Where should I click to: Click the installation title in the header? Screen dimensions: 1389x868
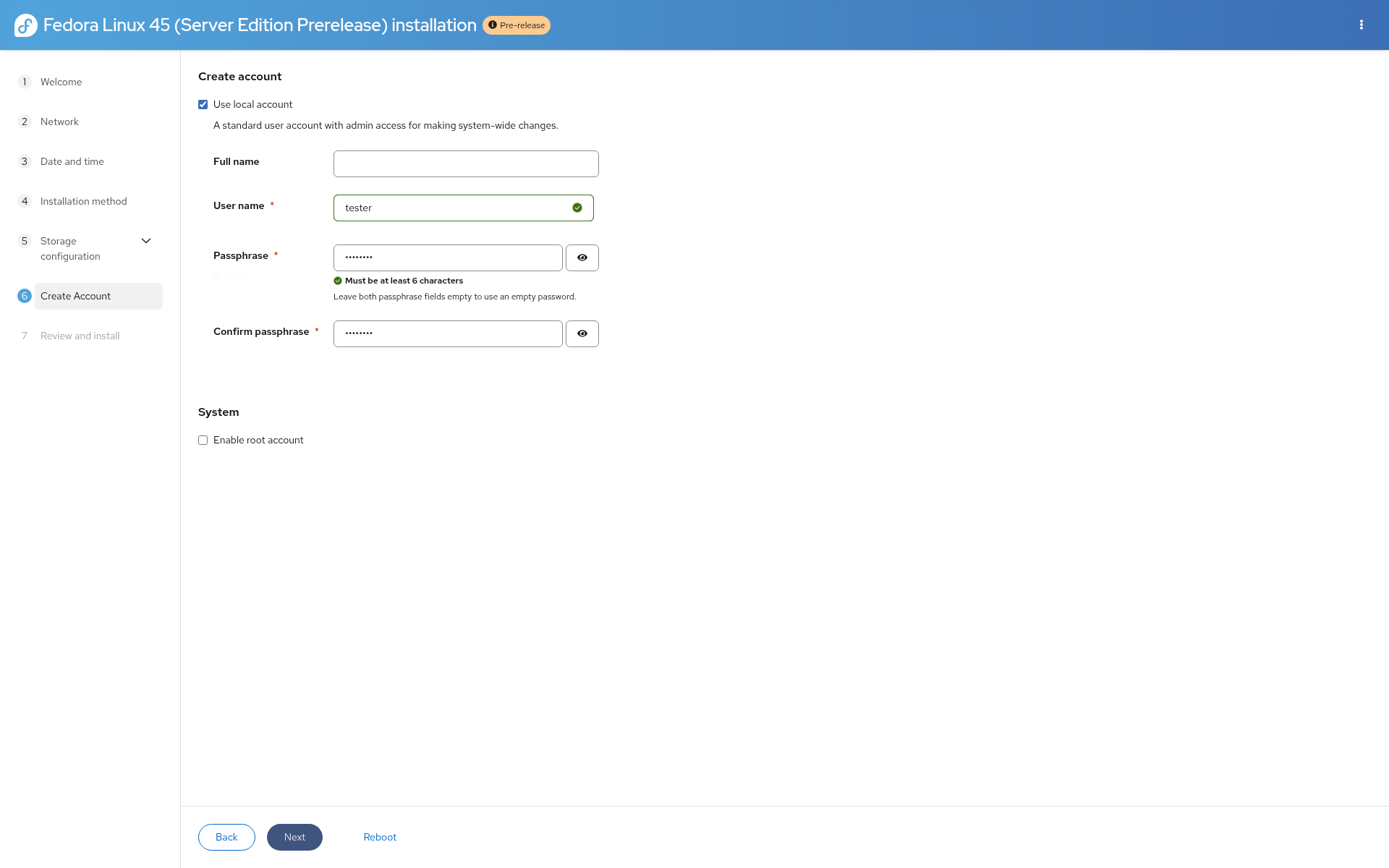tap(260, 25)
